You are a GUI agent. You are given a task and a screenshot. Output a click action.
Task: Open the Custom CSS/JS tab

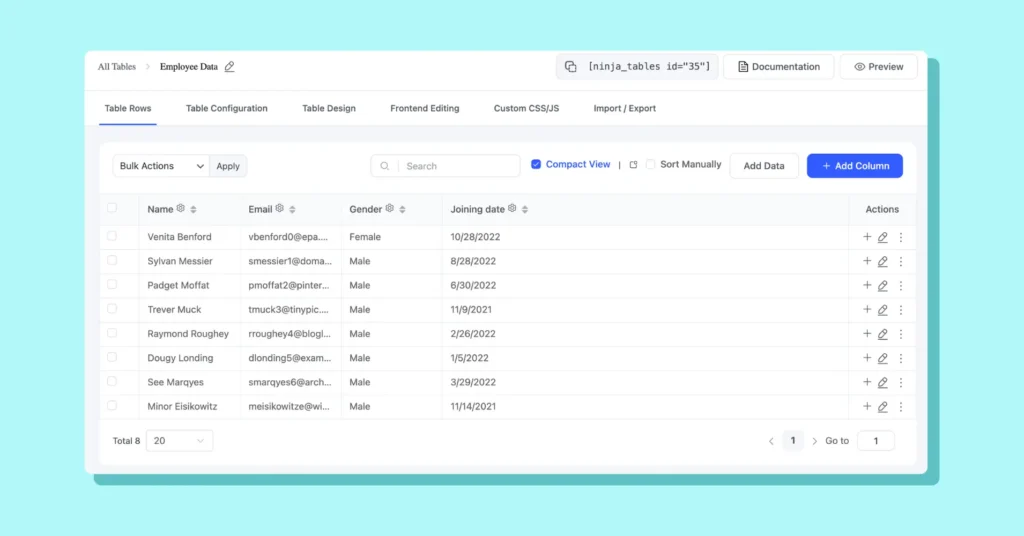click(526, 108)
